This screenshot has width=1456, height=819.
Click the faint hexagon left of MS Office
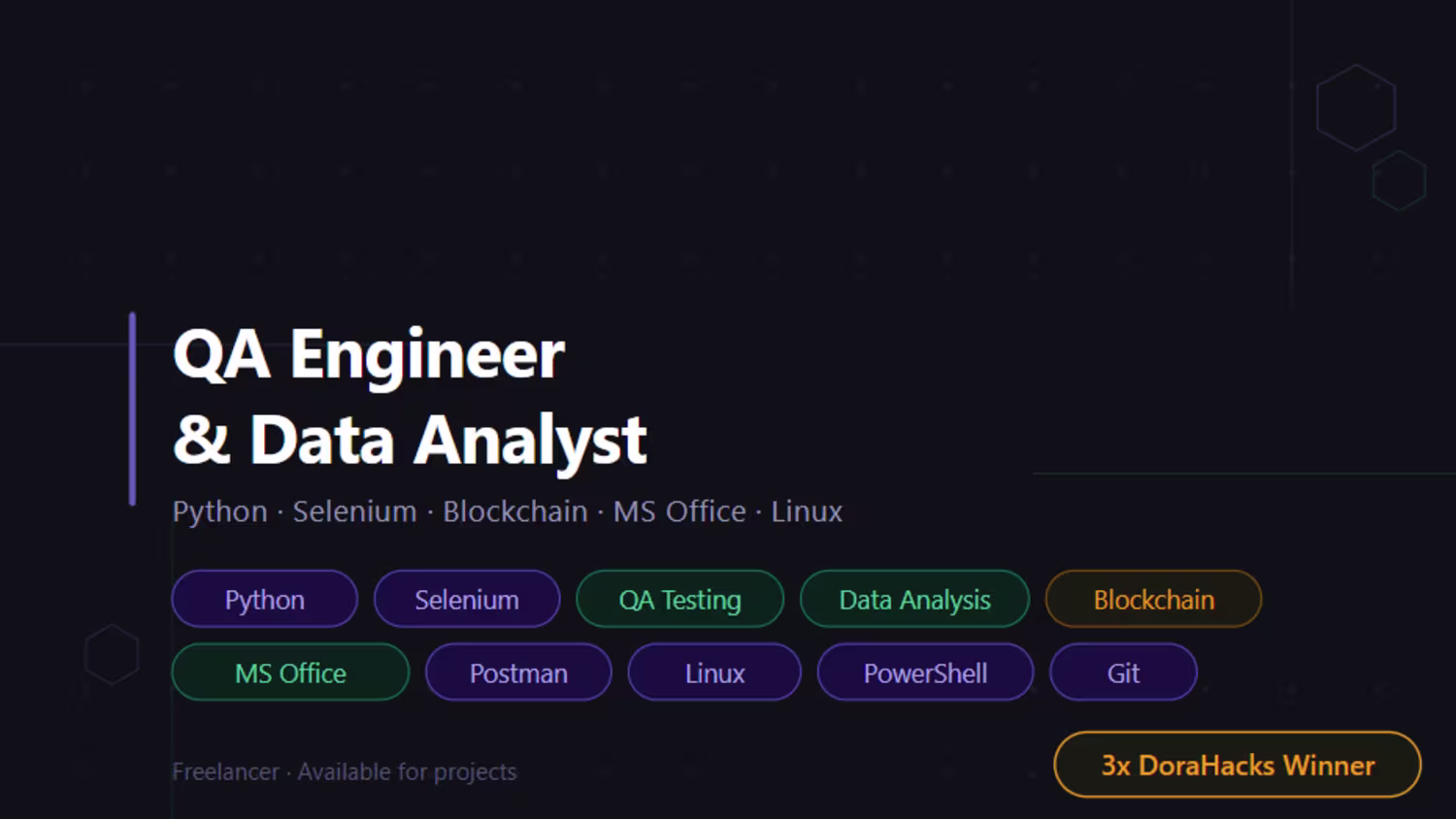pos(112,654)
